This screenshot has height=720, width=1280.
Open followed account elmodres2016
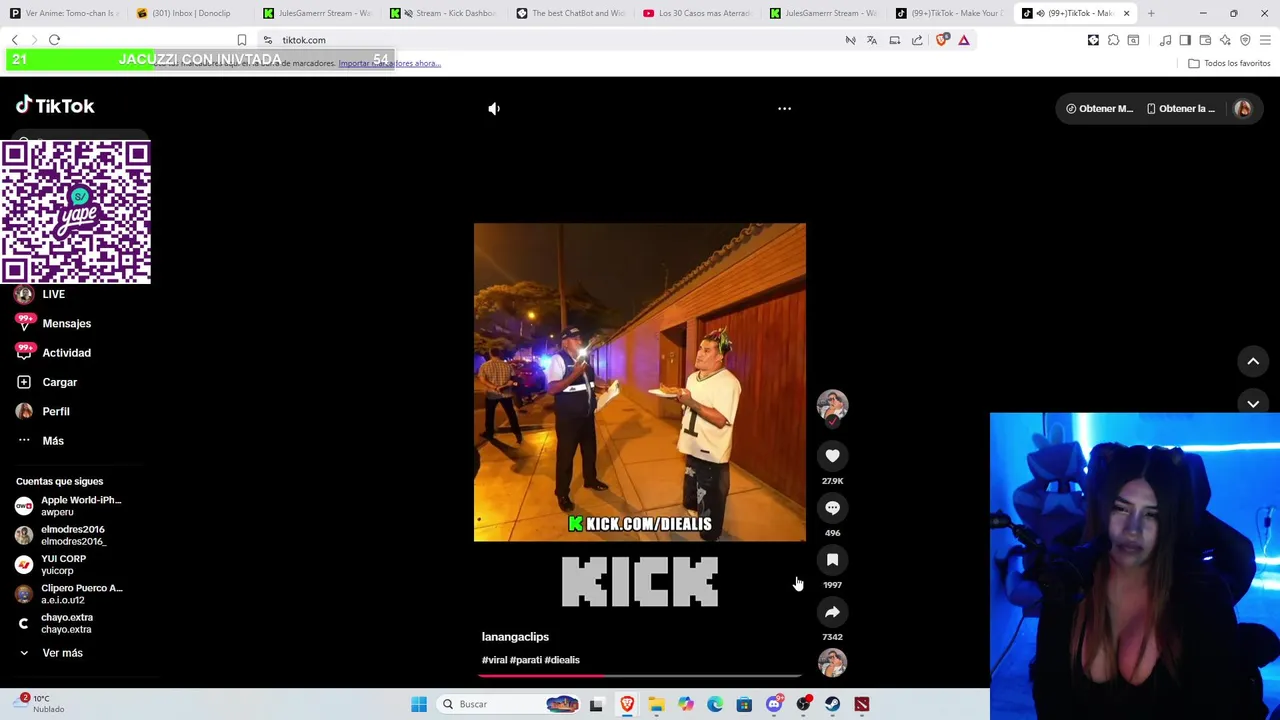[61, 535]
